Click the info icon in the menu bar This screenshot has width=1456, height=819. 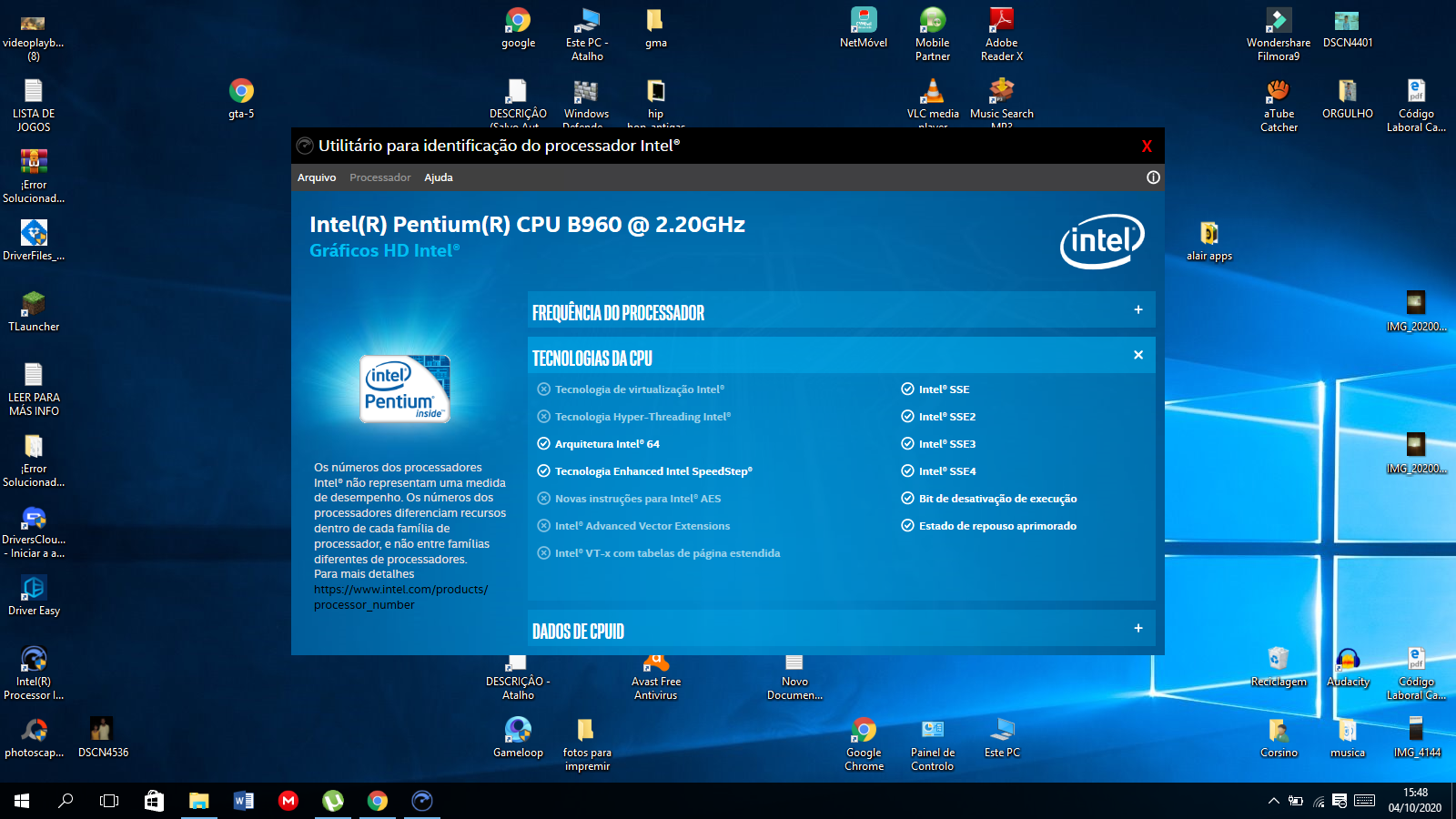pos(1153,177)
